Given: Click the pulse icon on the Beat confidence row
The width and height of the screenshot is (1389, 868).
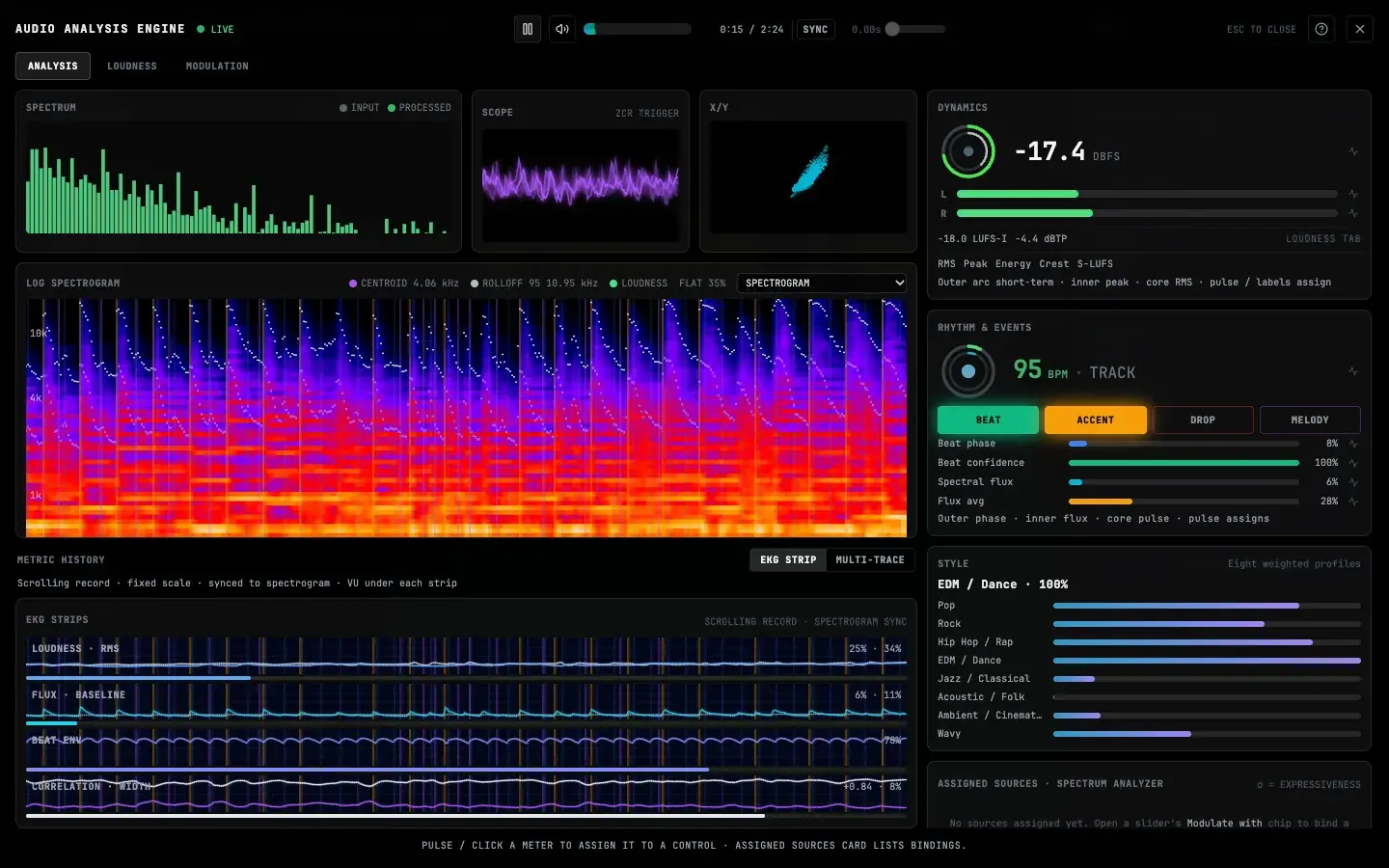Looking at the screenshot, I should click(x=1353, y=463).
